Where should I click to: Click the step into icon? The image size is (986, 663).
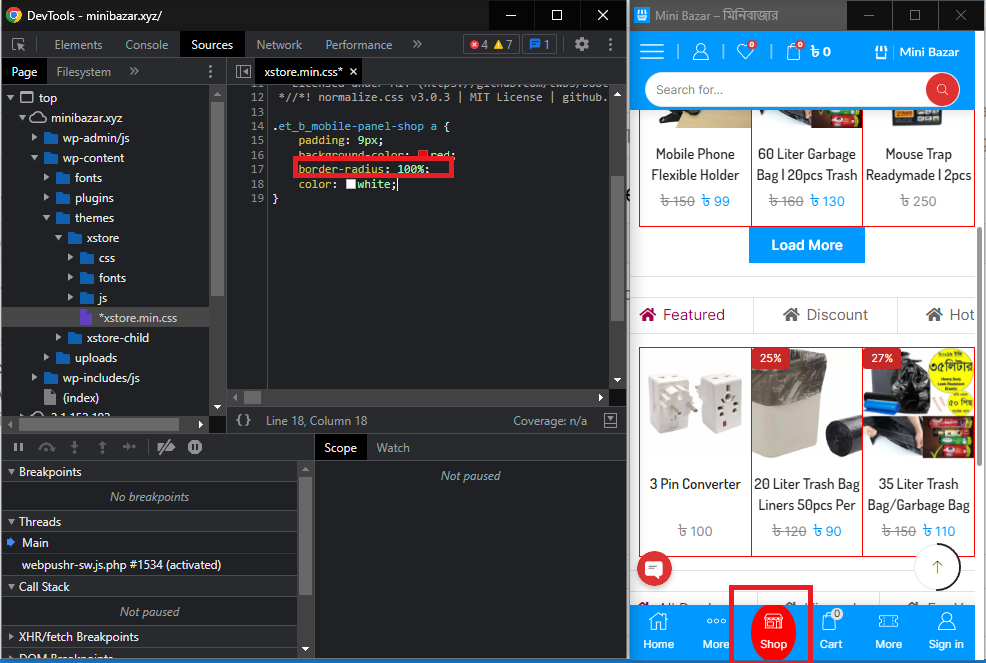[74, 447]
